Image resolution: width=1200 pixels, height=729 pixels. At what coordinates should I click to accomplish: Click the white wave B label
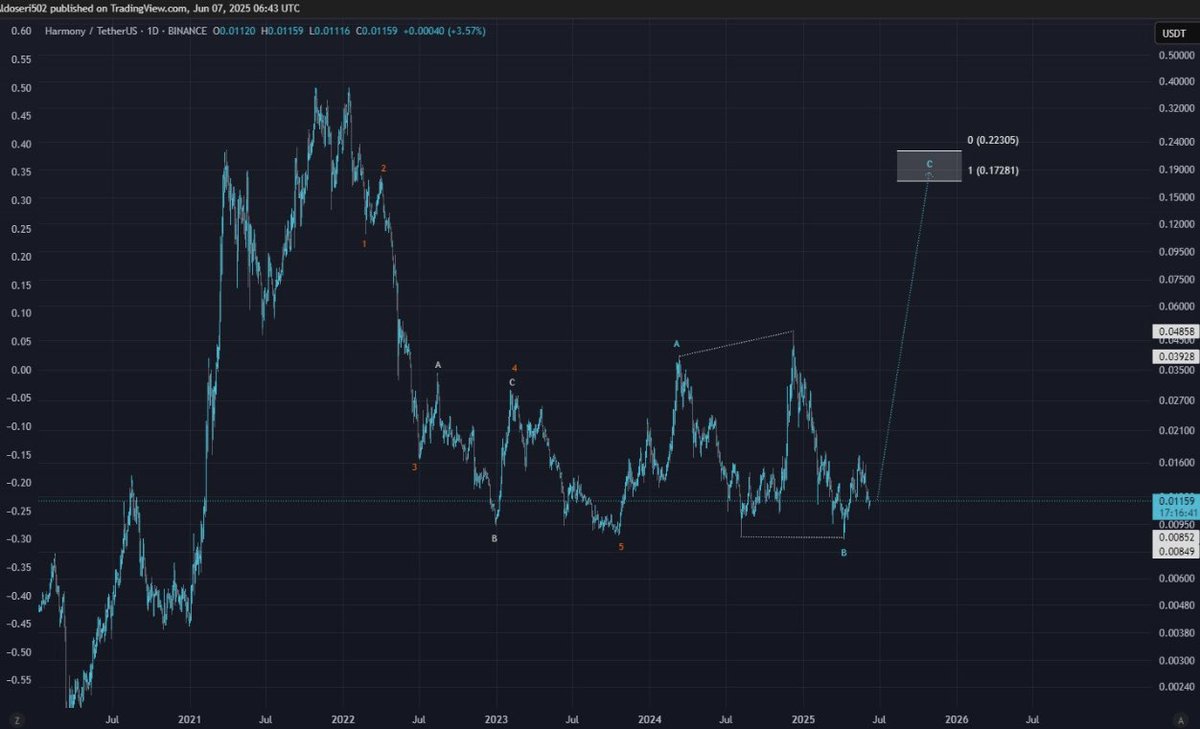(494, 539)
